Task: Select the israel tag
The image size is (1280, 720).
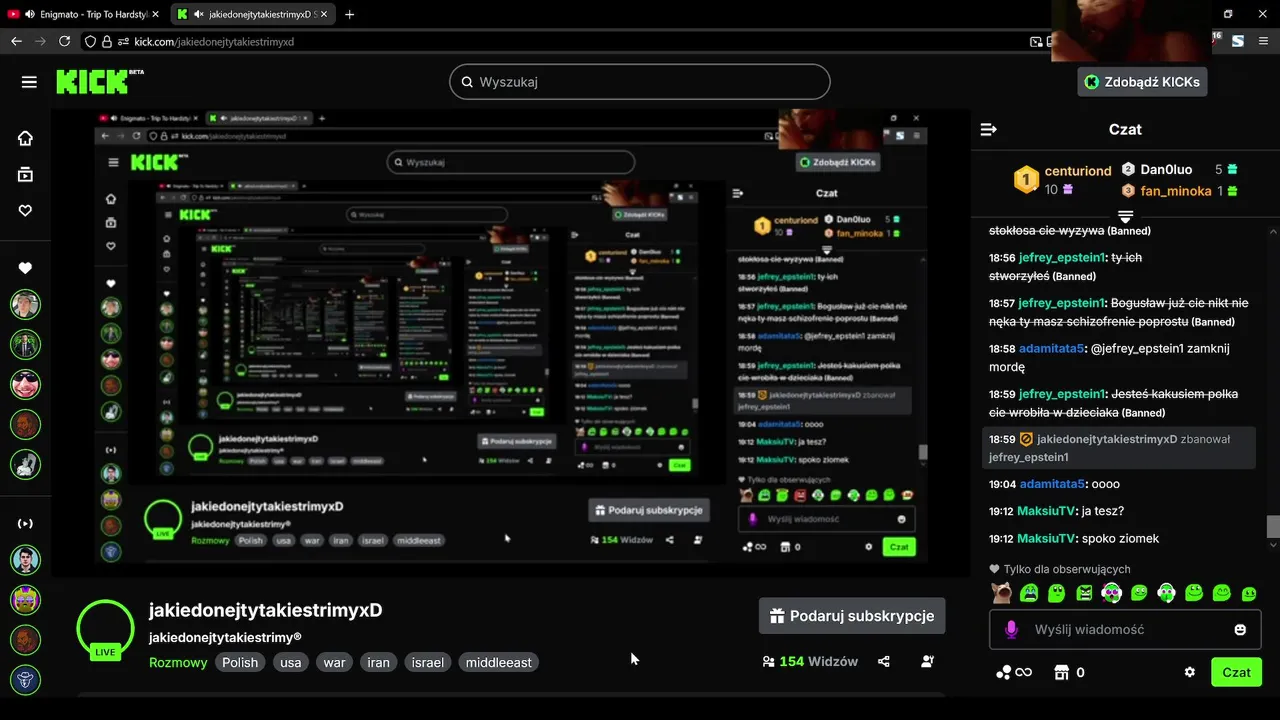Action: [x=428, y=662]
